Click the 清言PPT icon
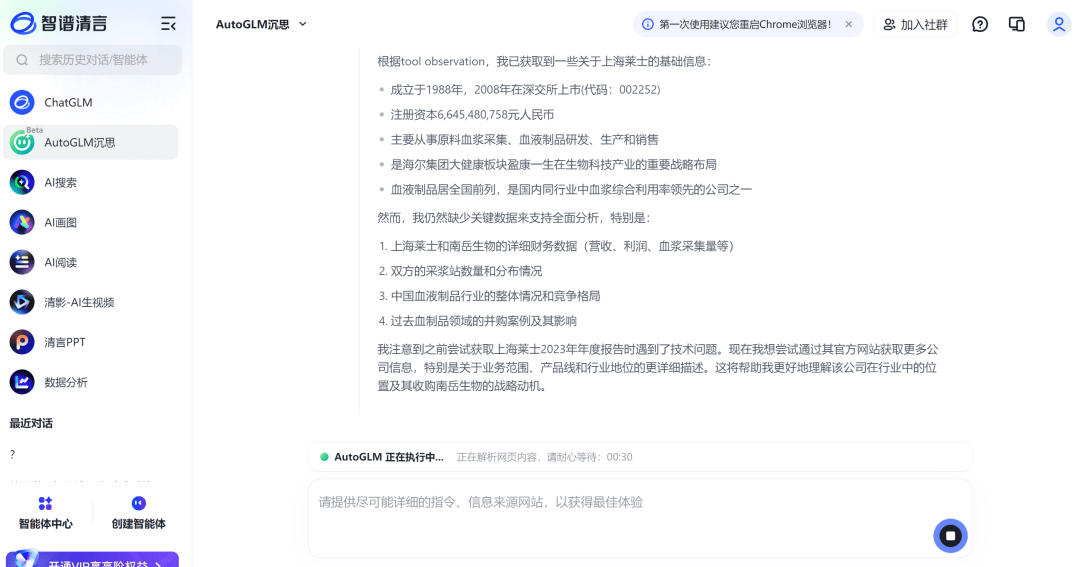 click(x=22, y=342)
